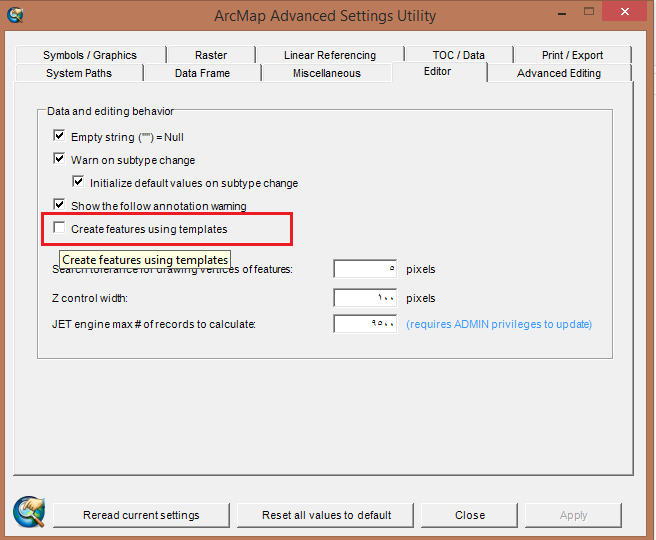Switch to the System Paths tab
The width and height of the screenshot is (656, 540).
coord(79,73)
